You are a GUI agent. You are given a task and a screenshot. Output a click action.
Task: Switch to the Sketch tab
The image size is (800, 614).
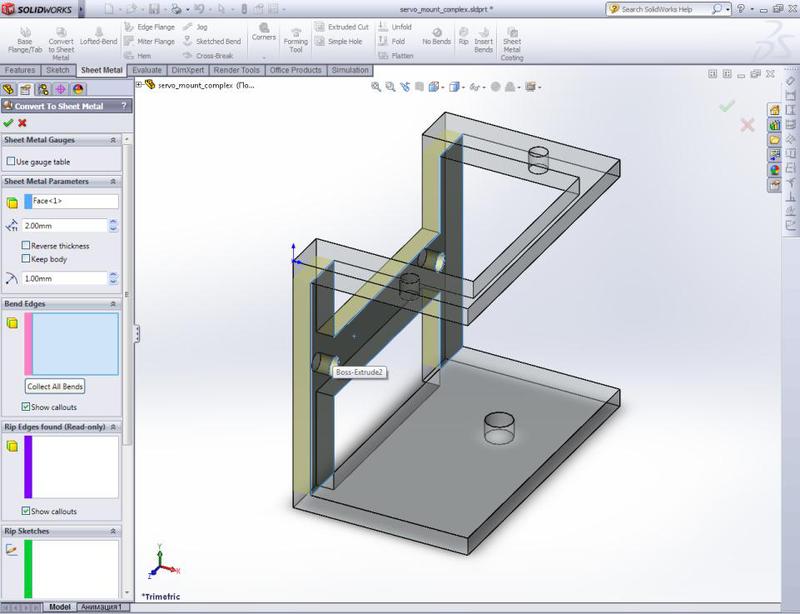coord(58,70)
